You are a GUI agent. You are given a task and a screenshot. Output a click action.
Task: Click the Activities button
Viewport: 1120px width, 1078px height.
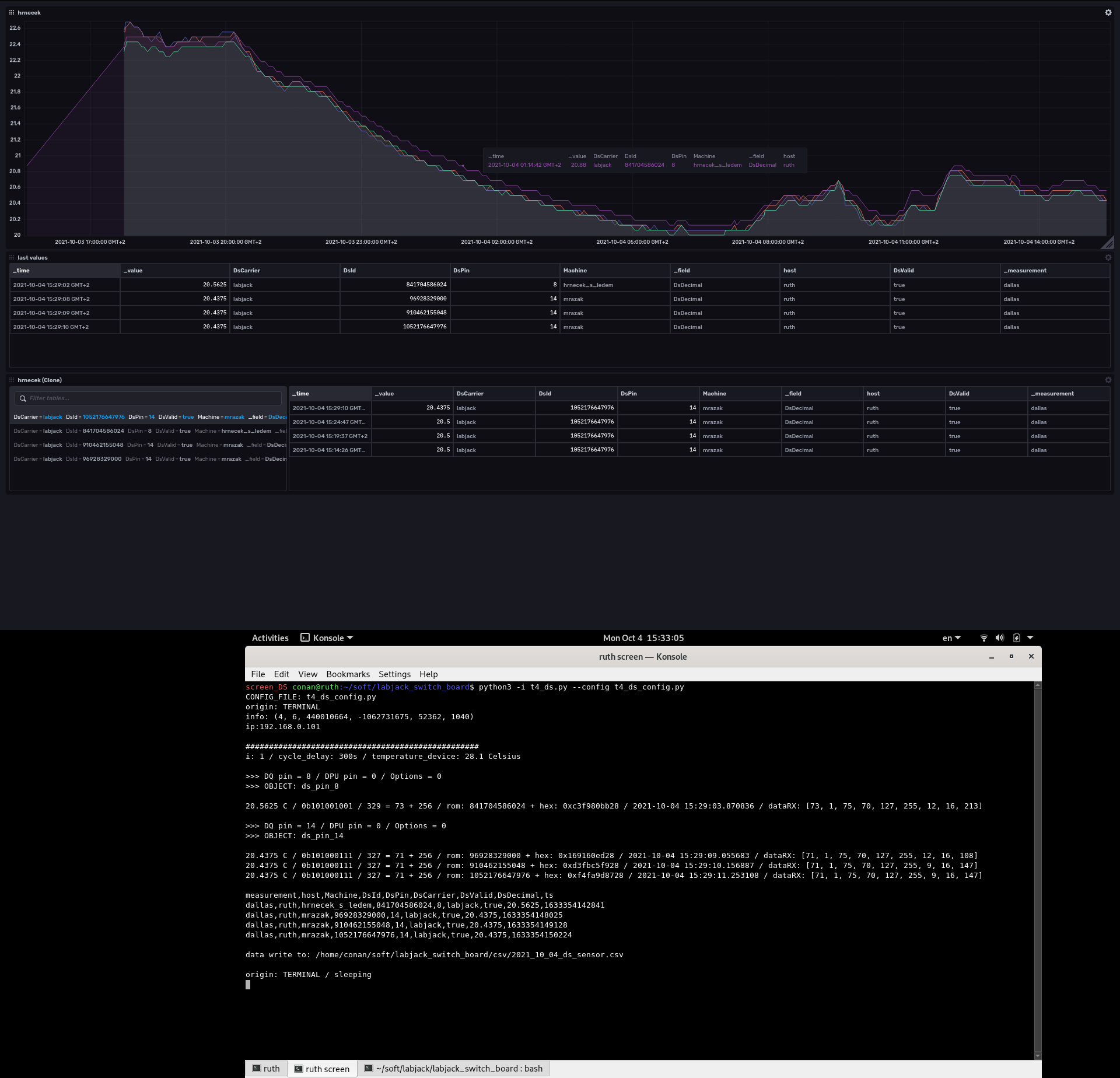point(270,638)
